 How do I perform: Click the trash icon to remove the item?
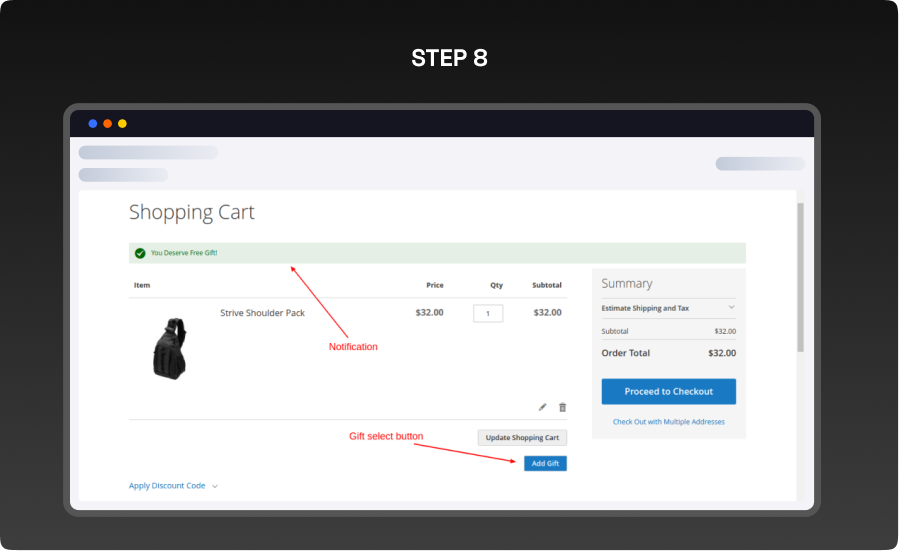click(562, 407)
